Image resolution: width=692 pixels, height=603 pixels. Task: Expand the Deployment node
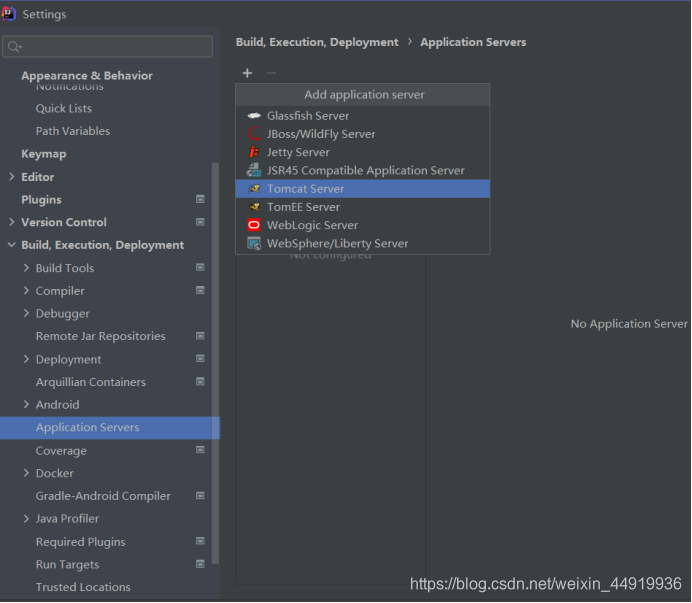[26, 359]
